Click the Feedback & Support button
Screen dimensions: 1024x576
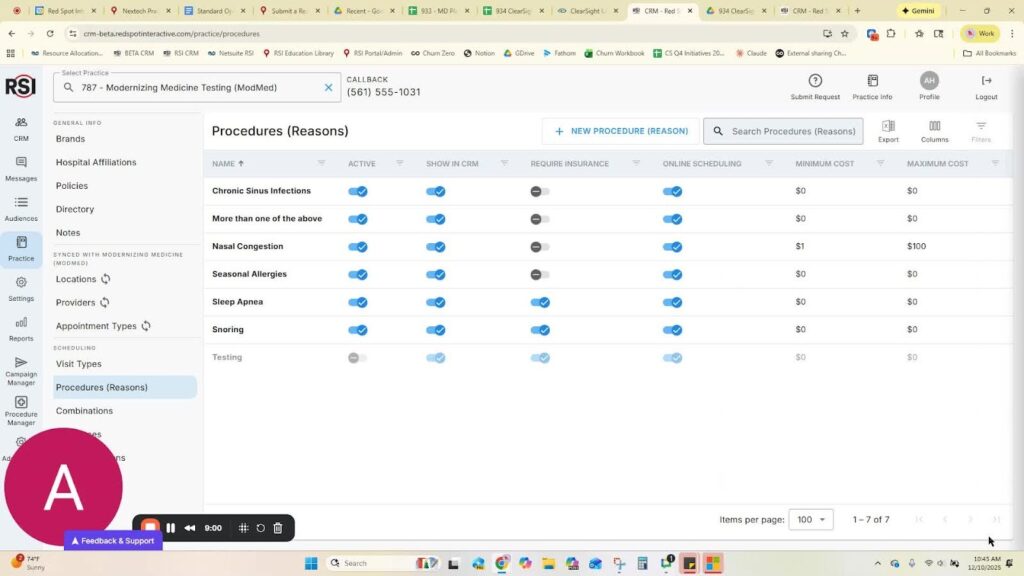click(x=112, y=541)
